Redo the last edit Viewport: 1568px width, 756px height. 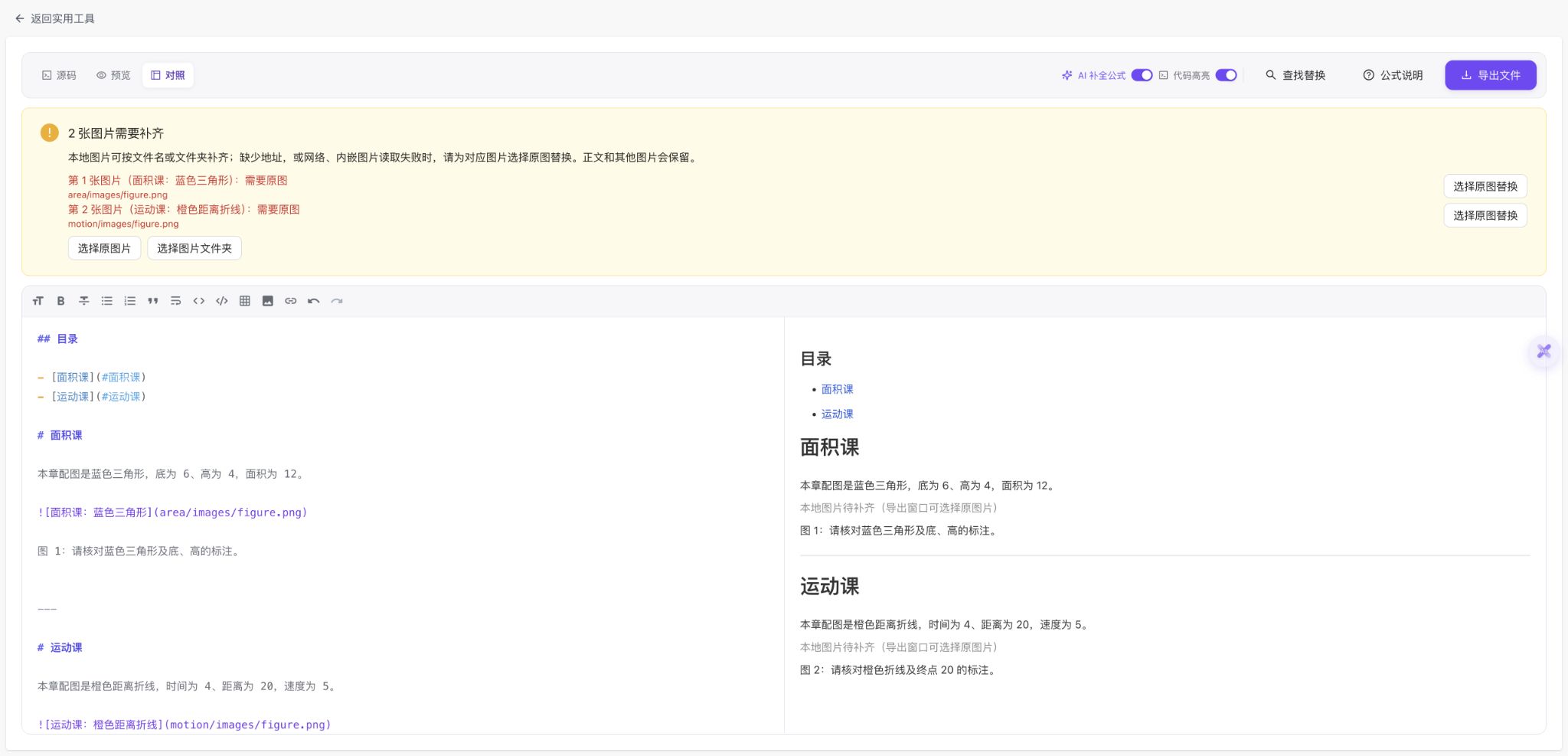click(x=337, y=301)
